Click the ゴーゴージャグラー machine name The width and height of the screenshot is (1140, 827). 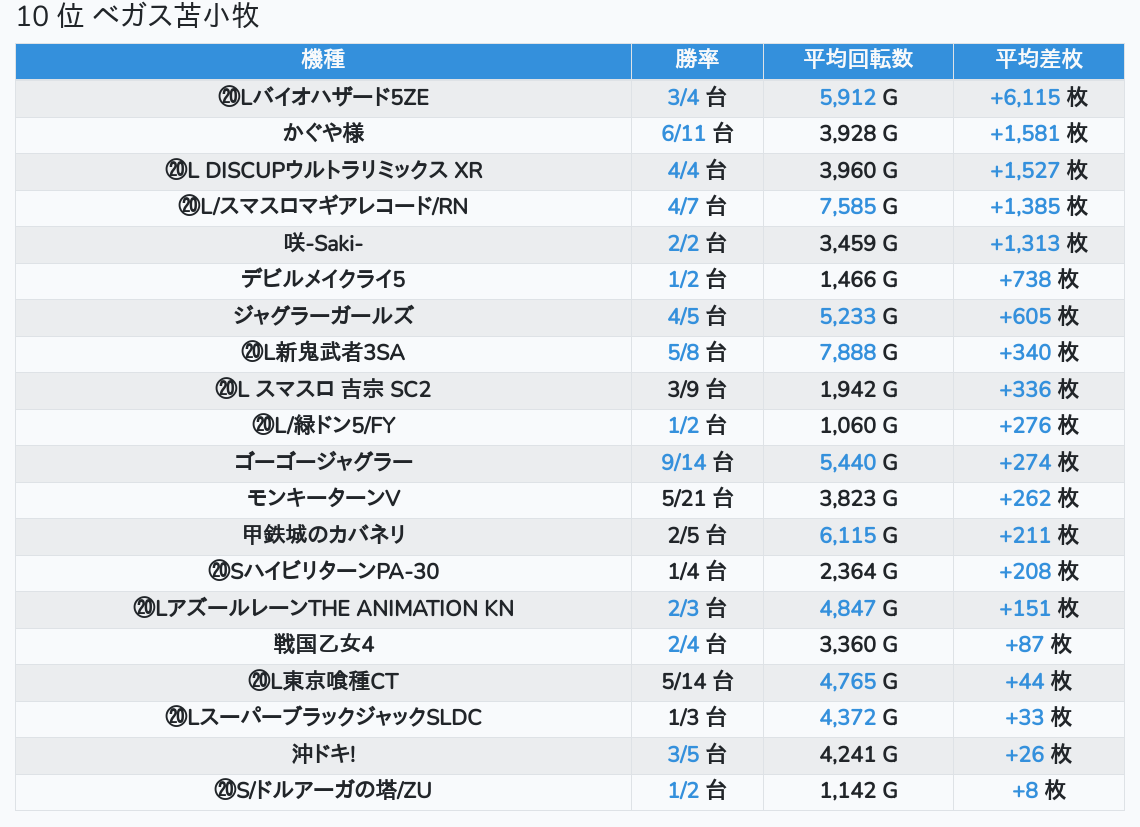tap(323, 462)
